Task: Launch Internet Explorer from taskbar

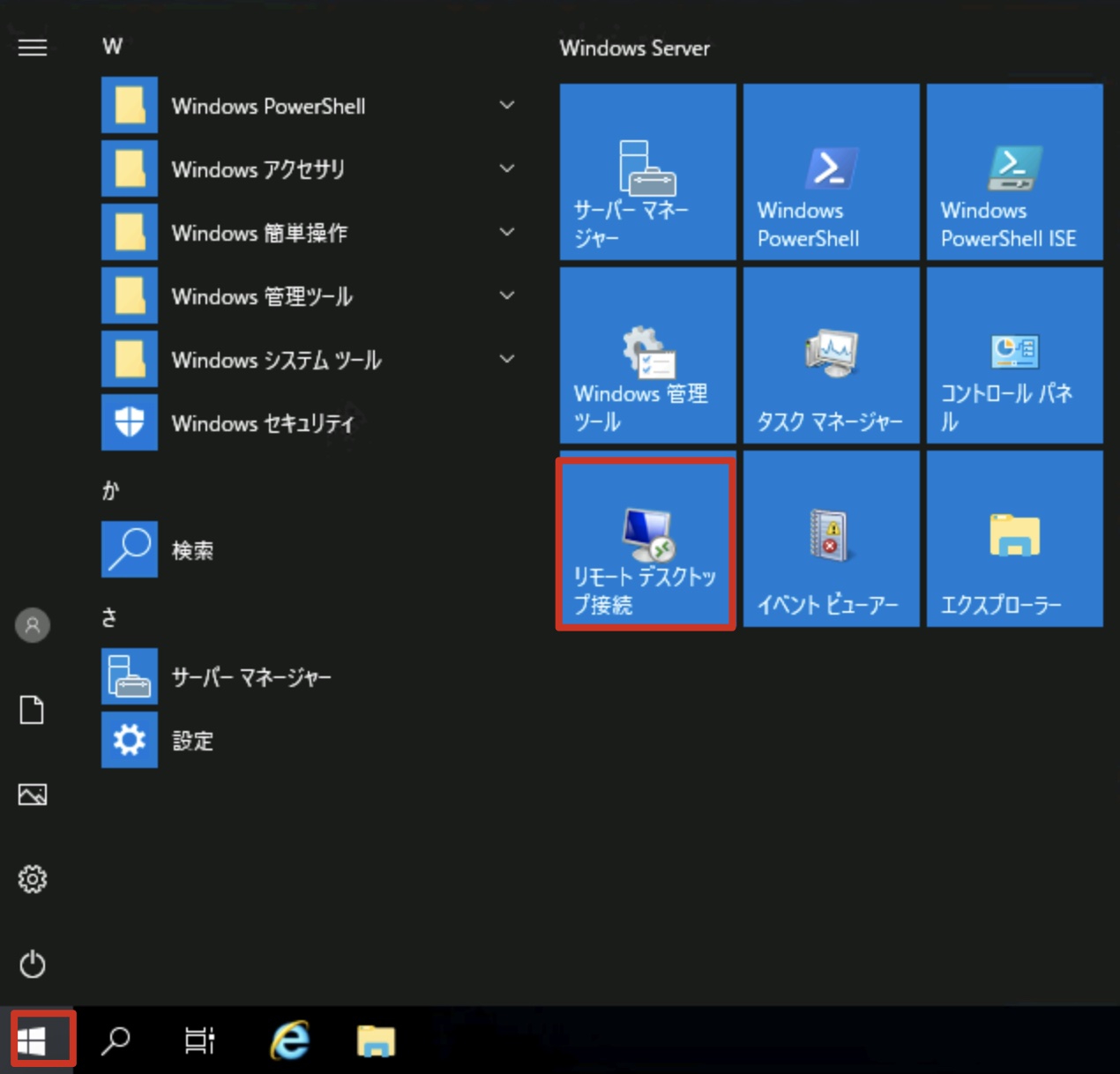Action: click(x=290, y=1040)
